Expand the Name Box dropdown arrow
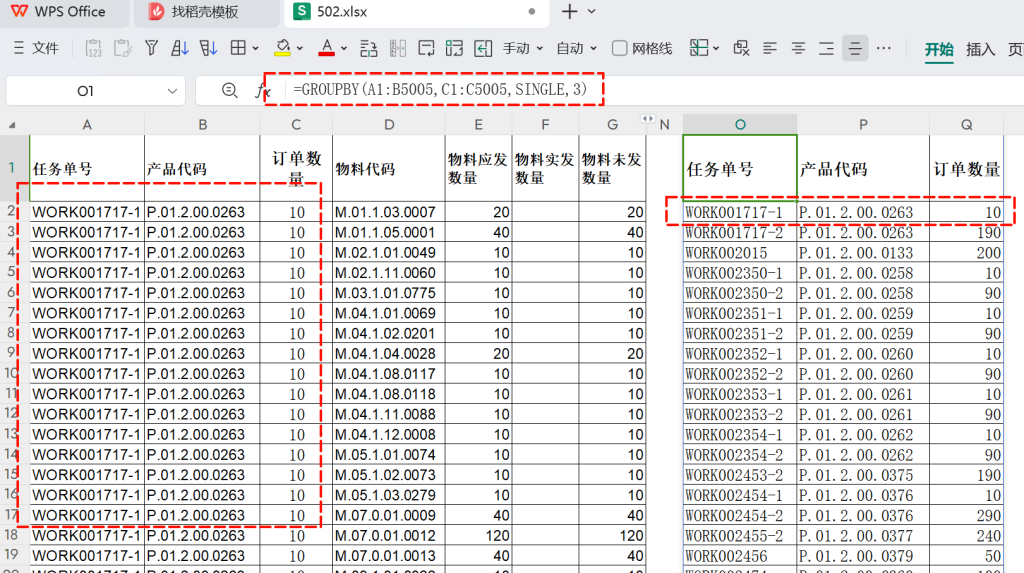The height and width of the screenshot is (573, 1024). tap(172, 91)
